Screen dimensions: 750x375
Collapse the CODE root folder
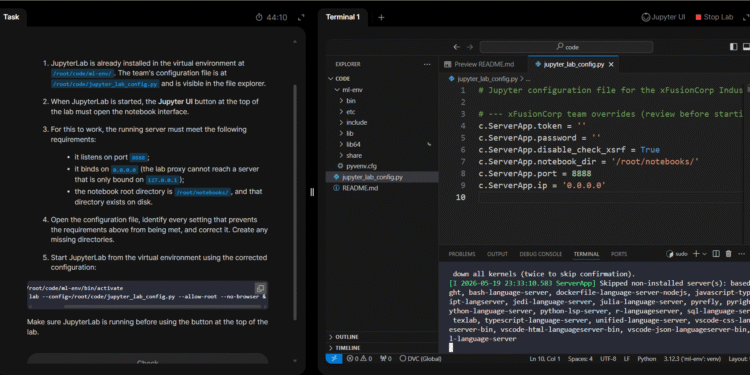pyautogui.click(x=343, y=78)
